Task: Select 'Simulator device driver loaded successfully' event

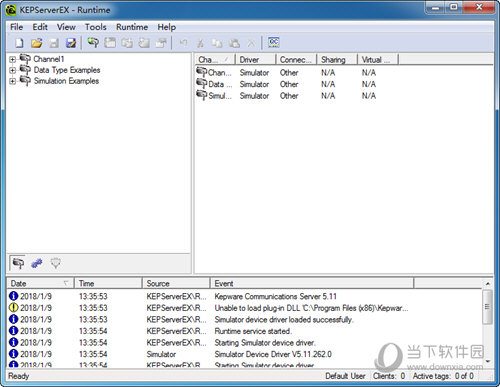Action: click(x=245, y=319)
